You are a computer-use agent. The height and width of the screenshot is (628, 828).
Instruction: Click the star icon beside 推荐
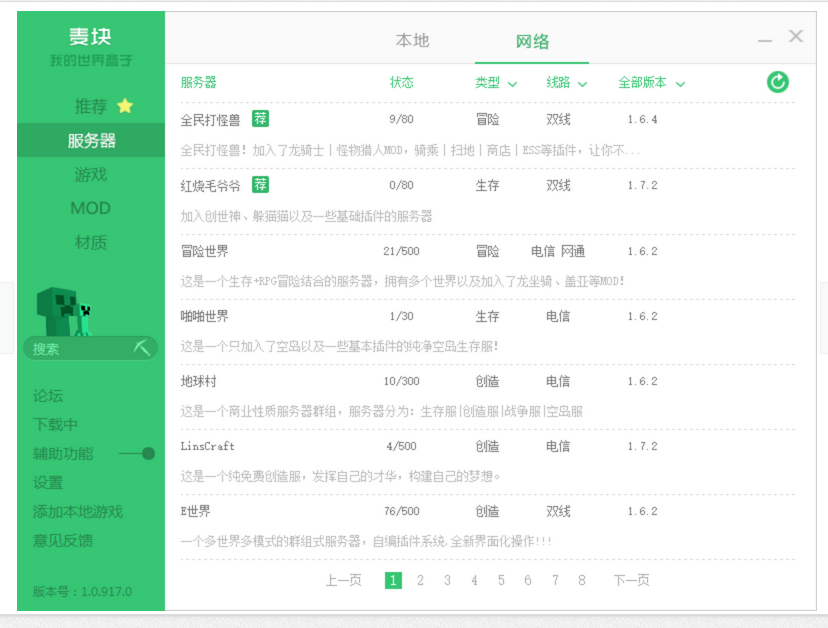124,106
